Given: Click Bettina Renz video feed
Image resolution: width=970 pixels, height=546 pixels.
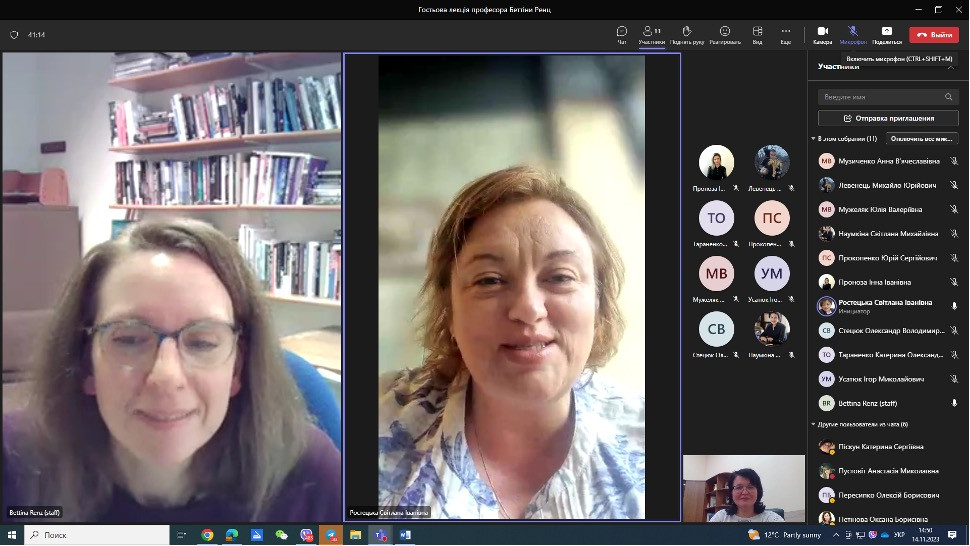Looking at the screenshot, I should [x=171, y=287].
